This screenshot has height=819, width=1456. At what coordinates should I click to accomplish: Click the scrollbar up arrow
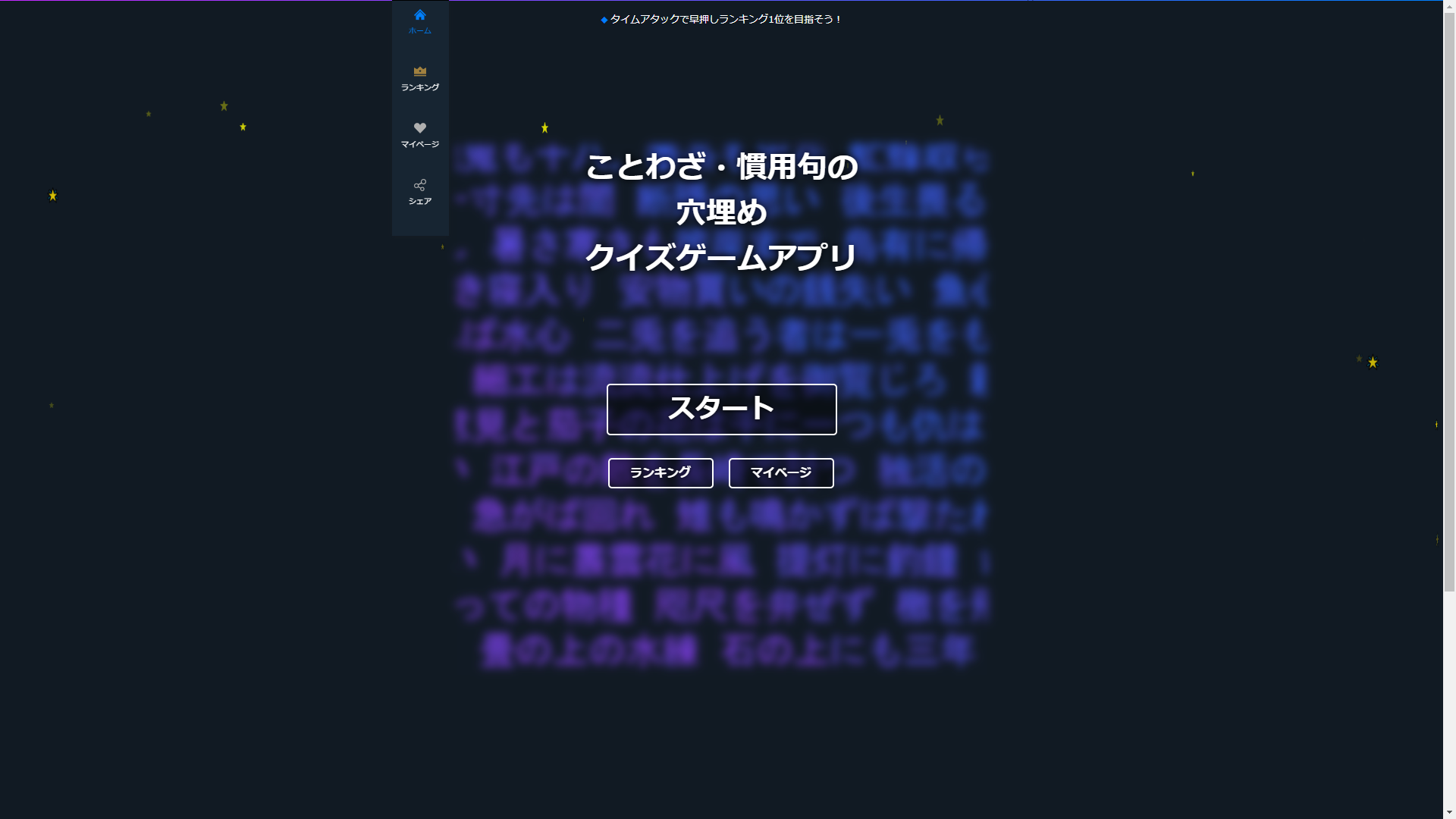[1449, 6]
